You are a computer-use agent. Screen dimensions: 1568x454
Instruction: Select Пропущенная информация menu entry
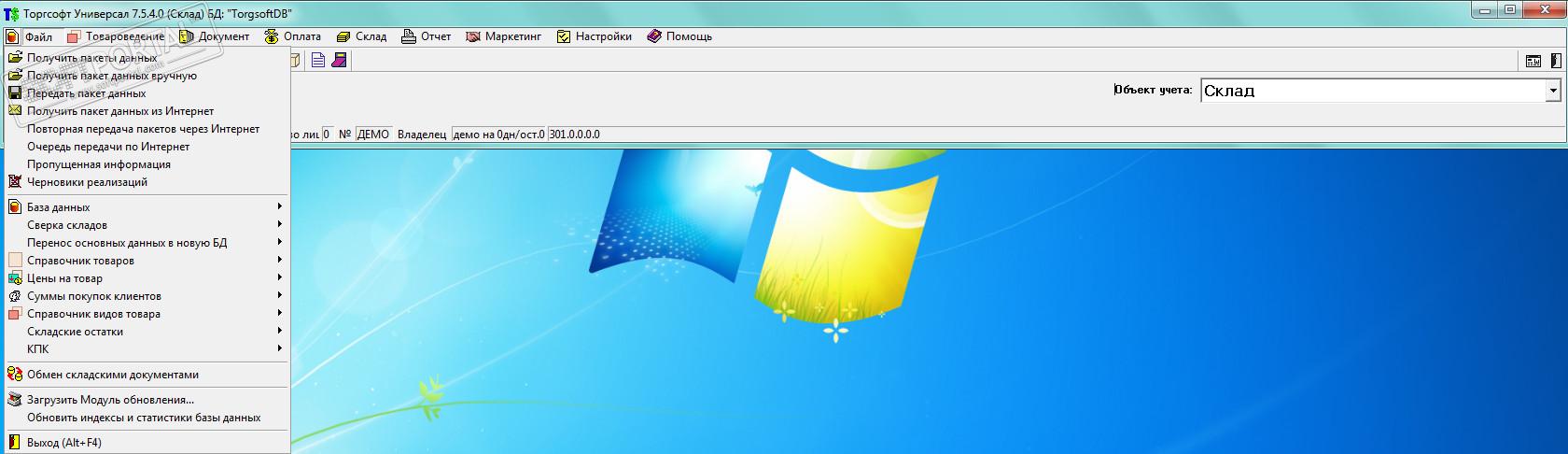tap(147, 164)
